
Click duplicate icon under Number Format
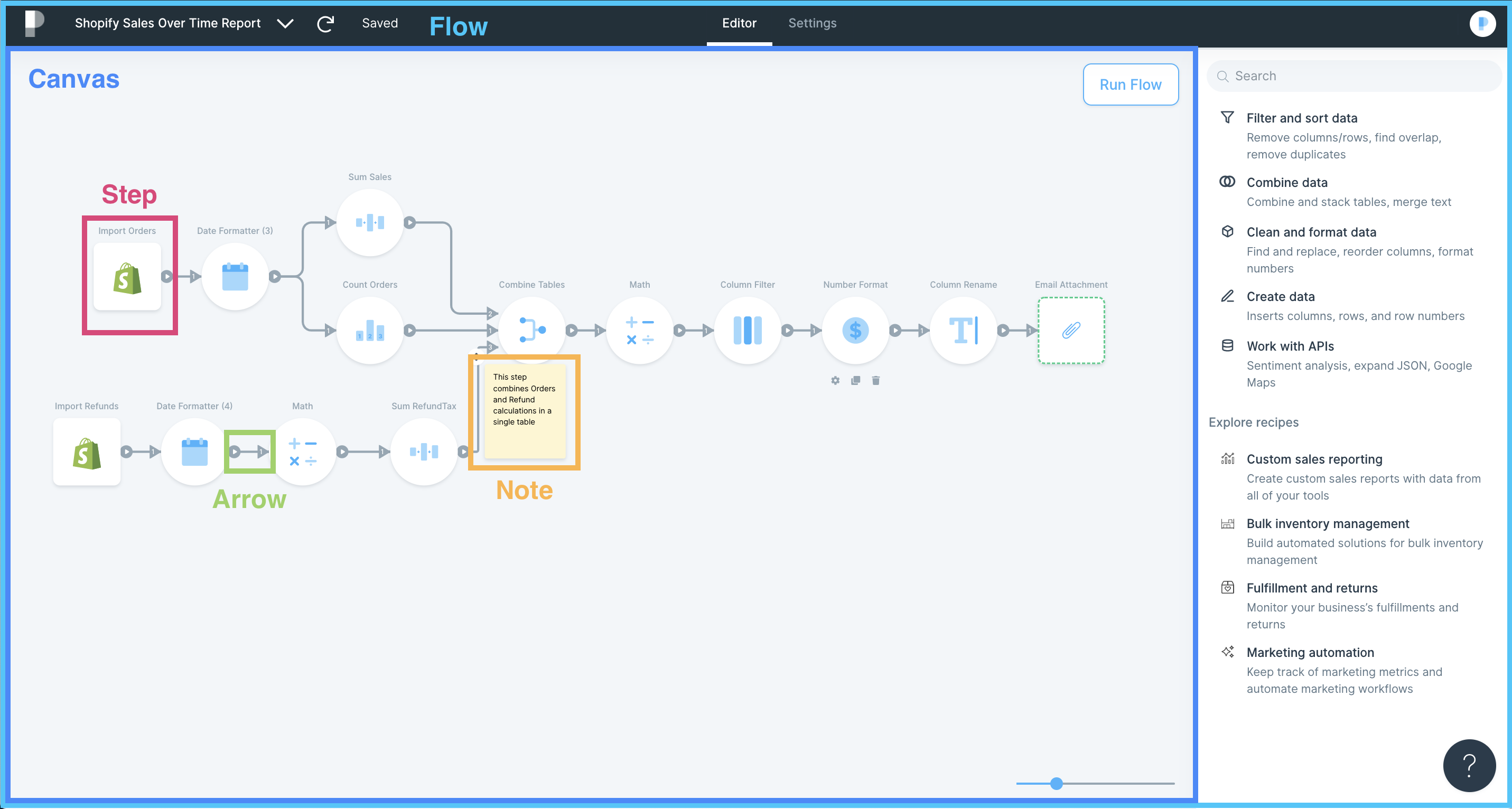click(x=856, y=381)
